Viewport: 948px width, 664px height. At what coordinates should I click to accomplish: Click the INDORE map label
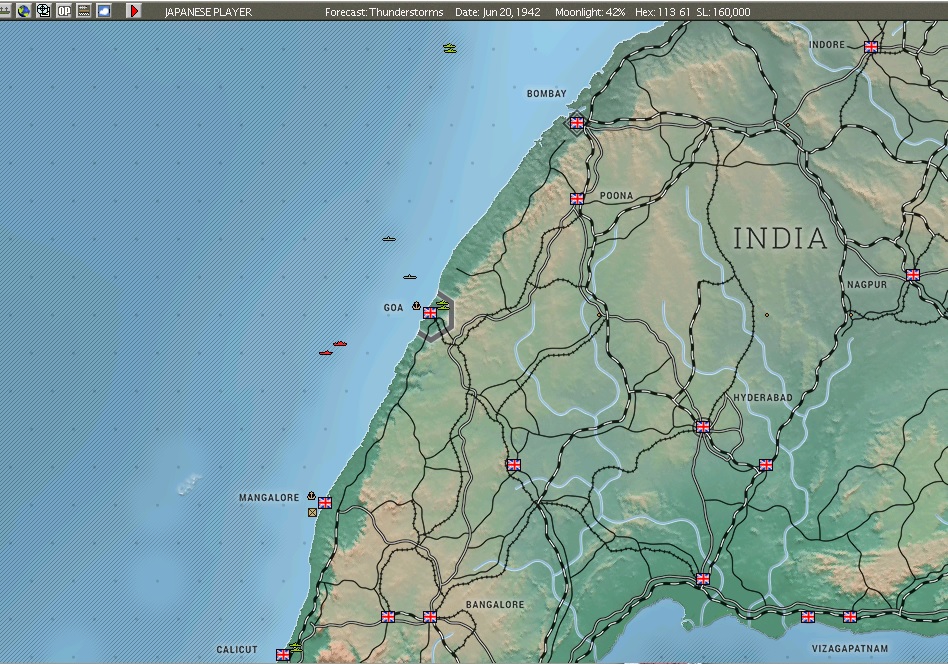(x=827, y=45)
